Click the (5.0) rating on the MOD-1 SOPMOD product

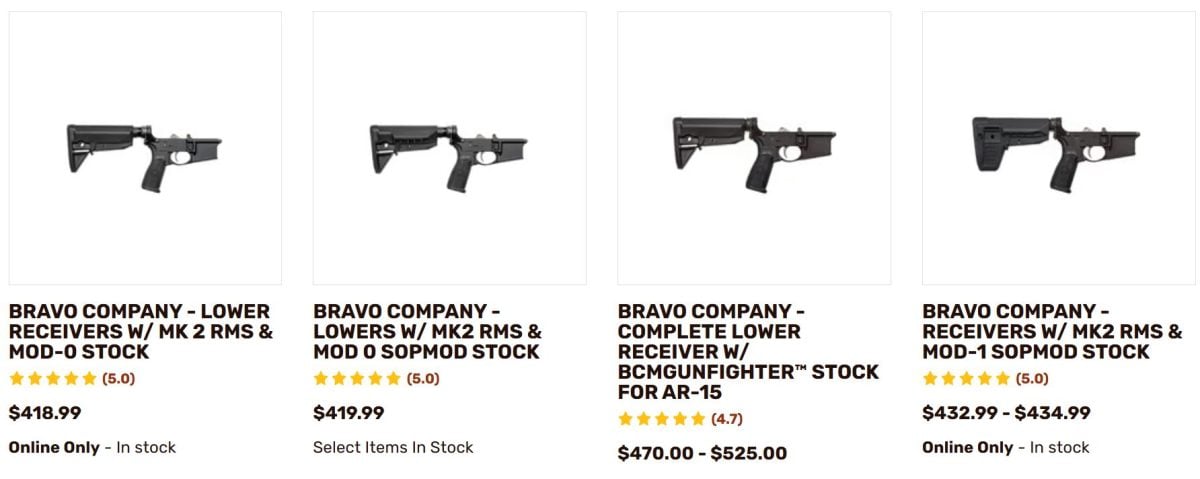[1032, 379]
